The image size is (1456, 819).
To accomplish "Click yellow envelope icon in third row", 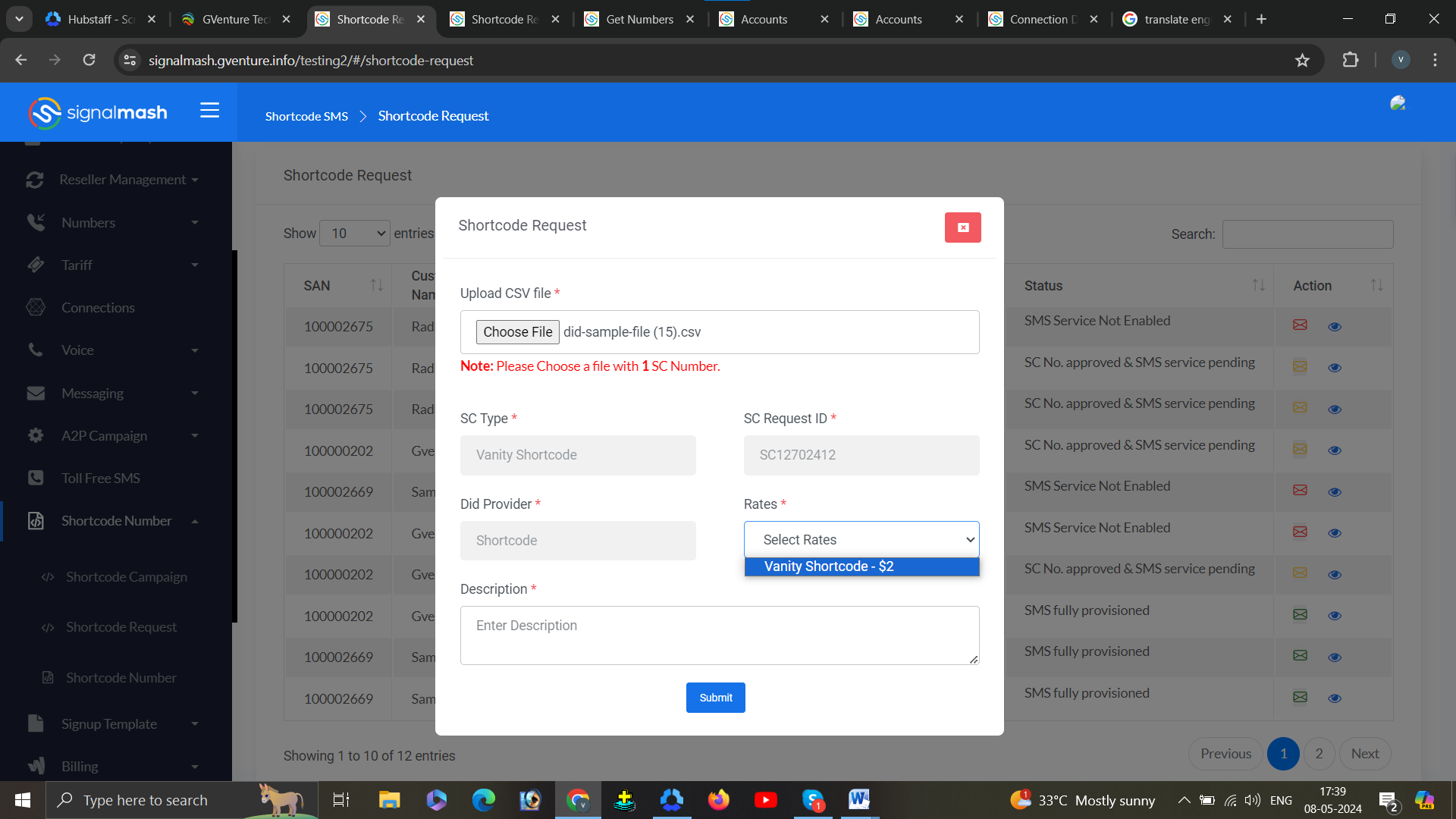I will click(1300, 408).
